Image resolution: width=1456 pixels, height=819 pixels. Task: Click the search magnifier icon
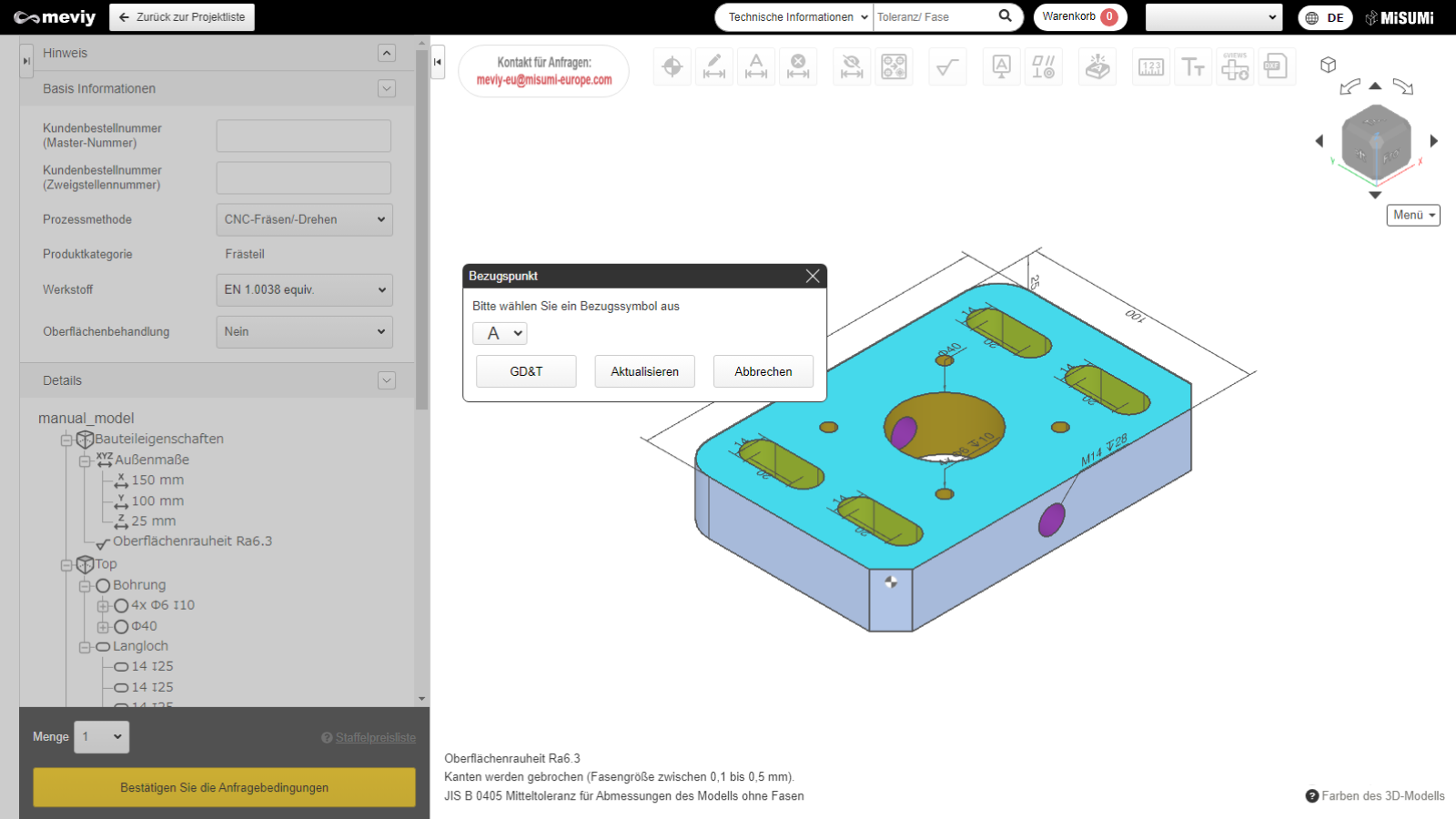1005,16
